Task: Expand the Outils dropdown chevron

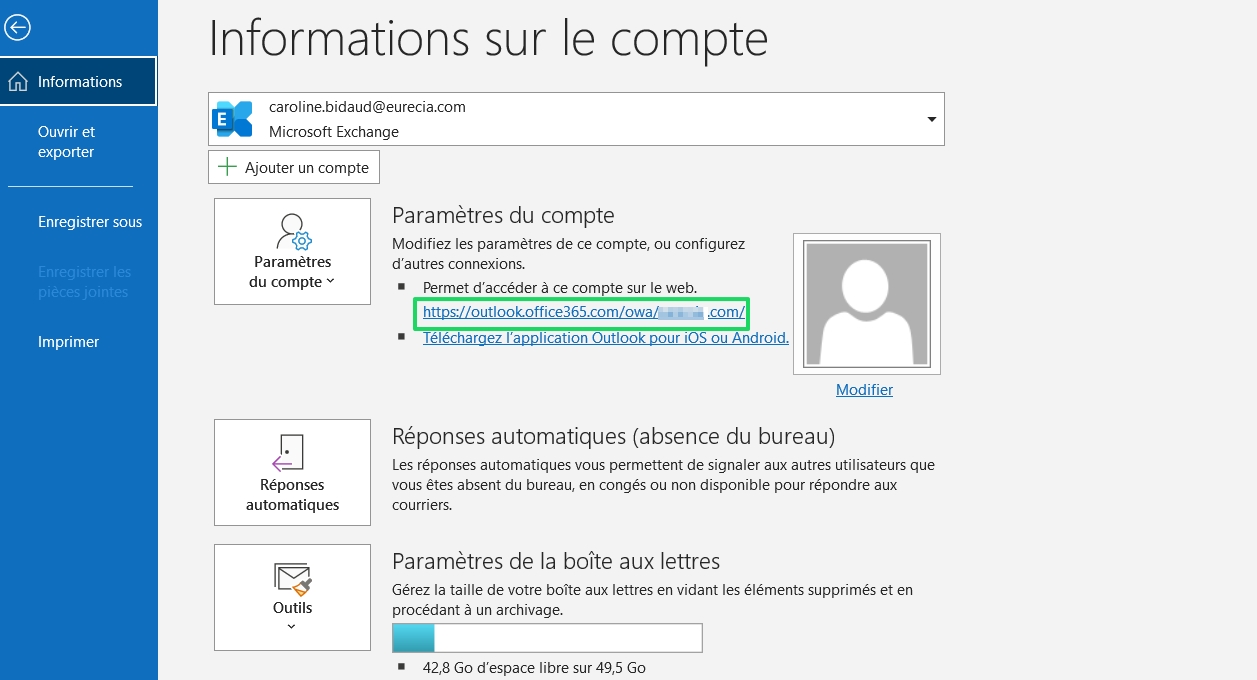Action: [x=292, y=627]
